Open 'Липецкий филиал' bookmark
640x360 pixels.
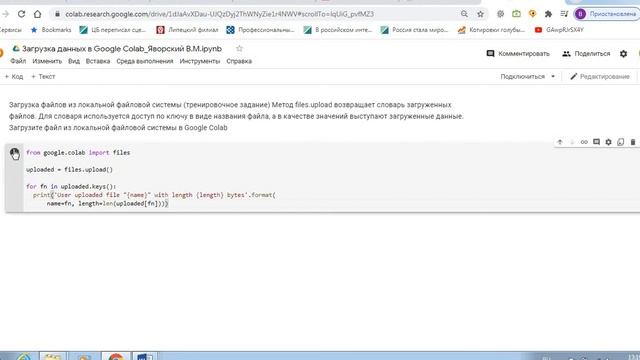(x=187, y=30)
